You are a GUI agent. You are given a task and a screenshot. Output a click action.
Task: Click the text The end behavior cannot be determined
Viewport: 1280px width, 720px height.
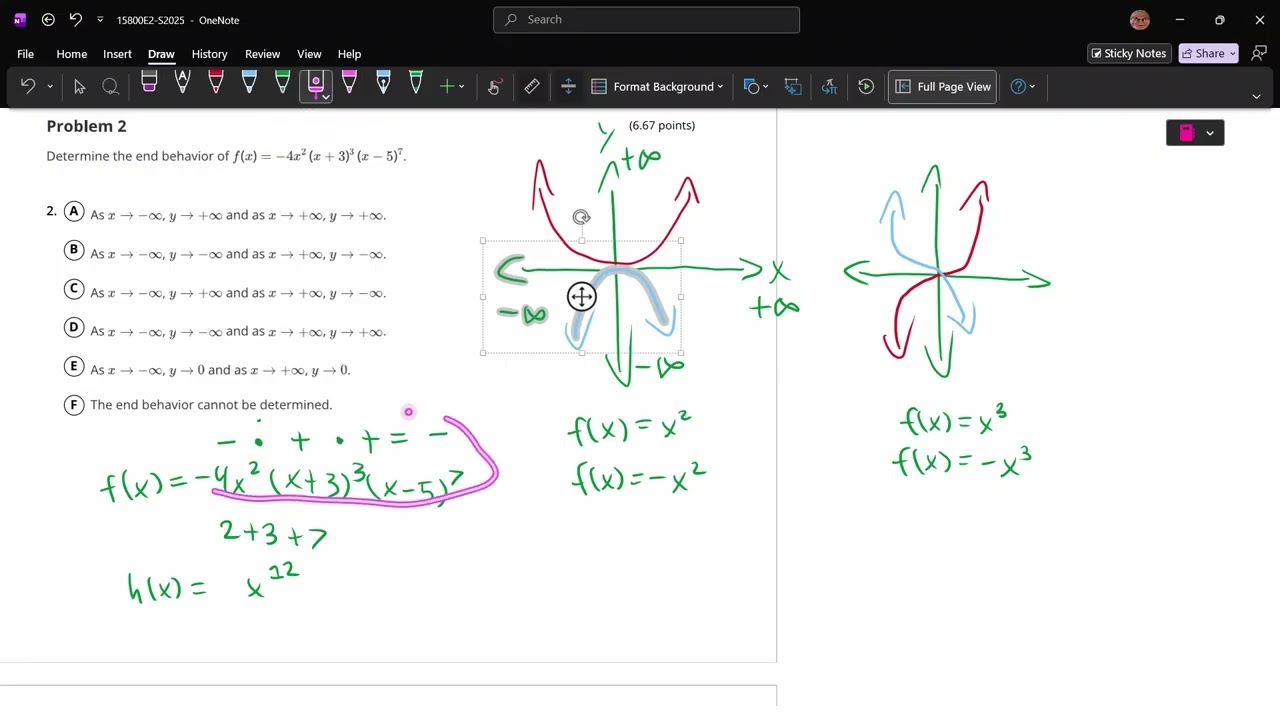[211, 405]
